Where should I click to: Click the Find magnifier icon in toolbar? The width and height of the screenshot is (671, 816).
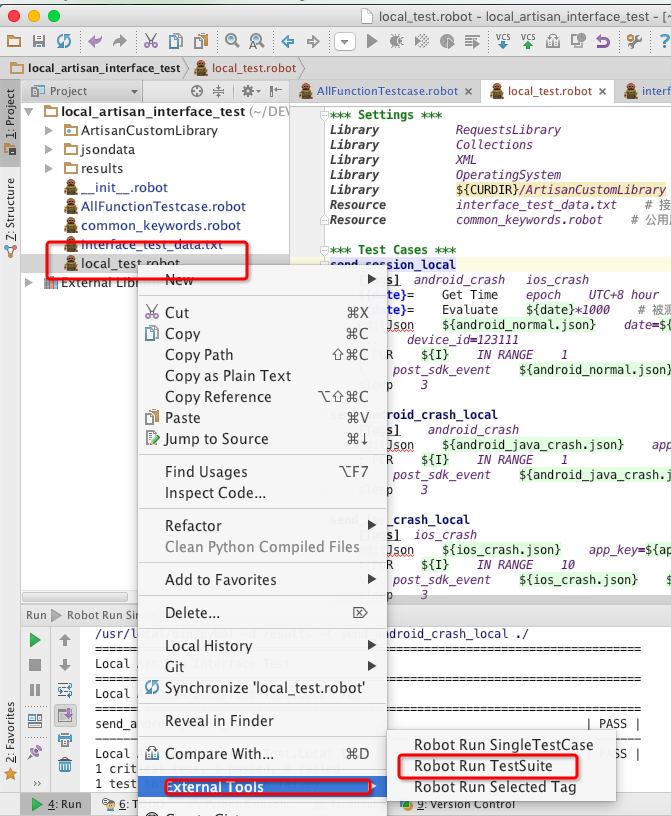[232, 41]
